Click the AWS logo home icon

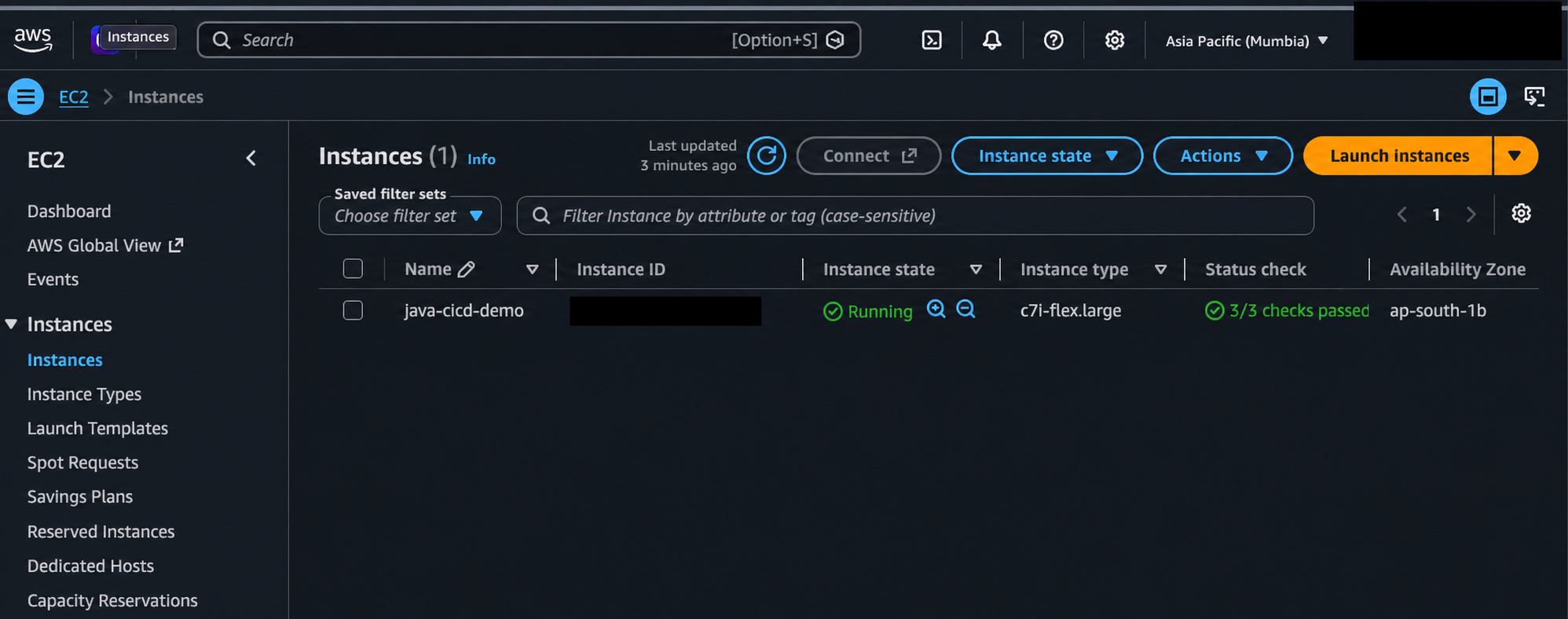(x=33, y=39)
